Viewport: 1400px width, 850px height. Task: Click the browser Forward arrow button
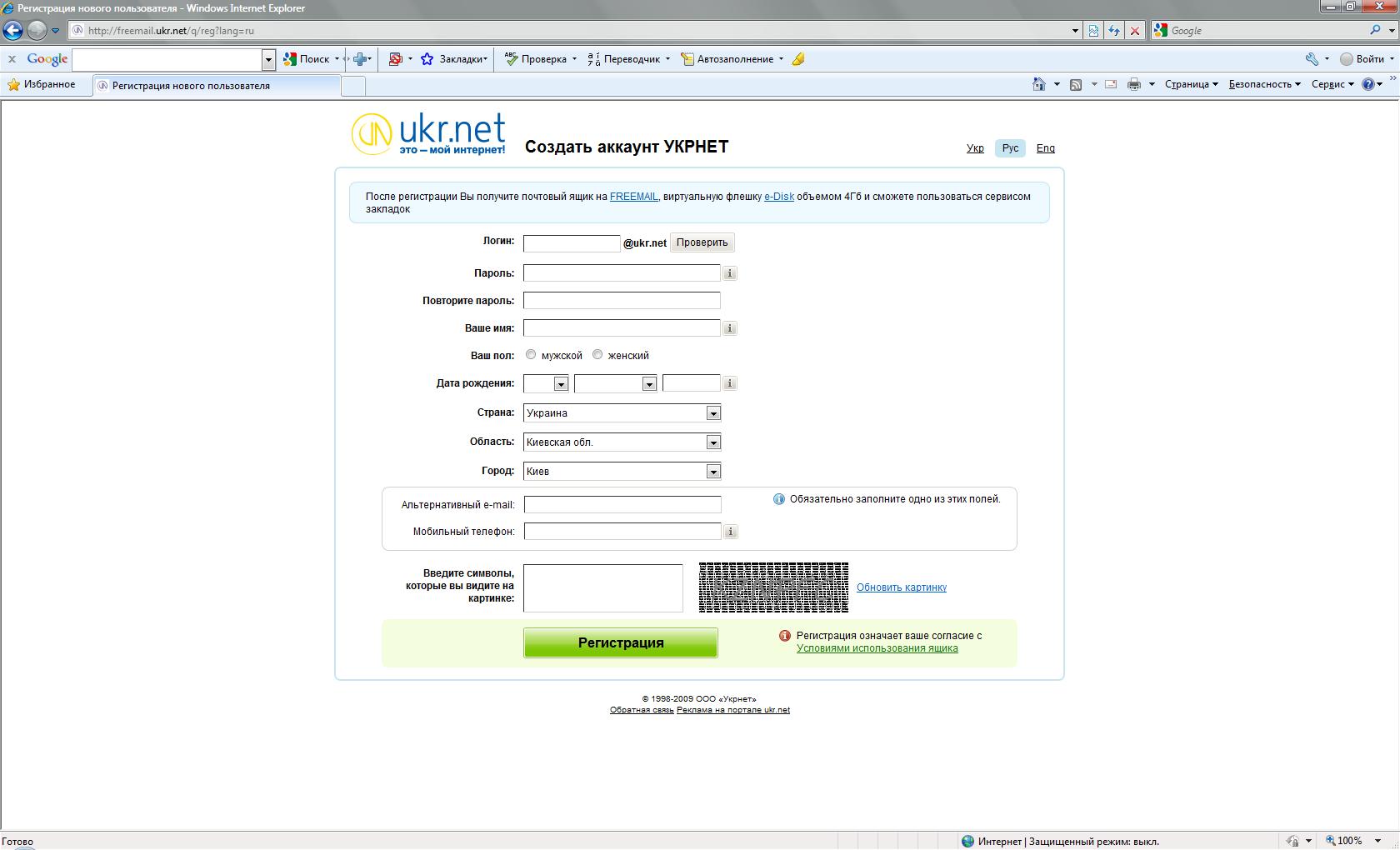point(37,31)
